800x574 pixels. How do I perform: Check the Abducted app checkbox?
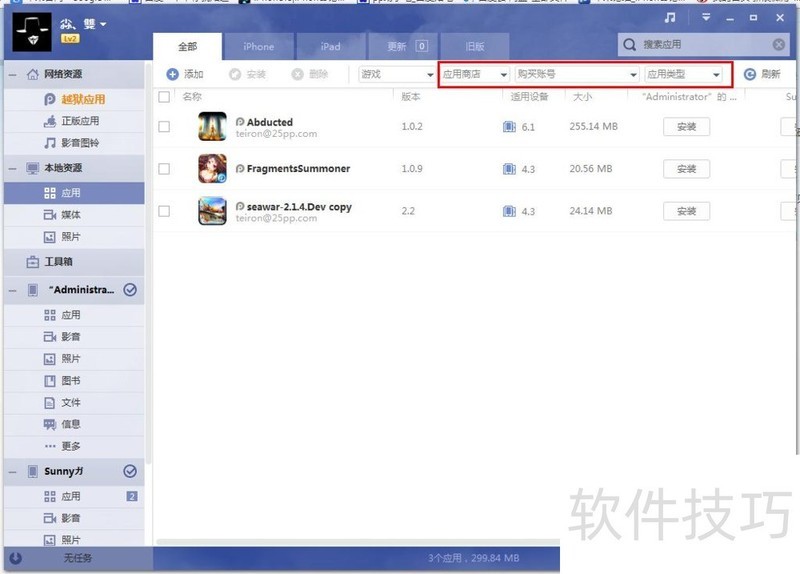pos(164,127)
